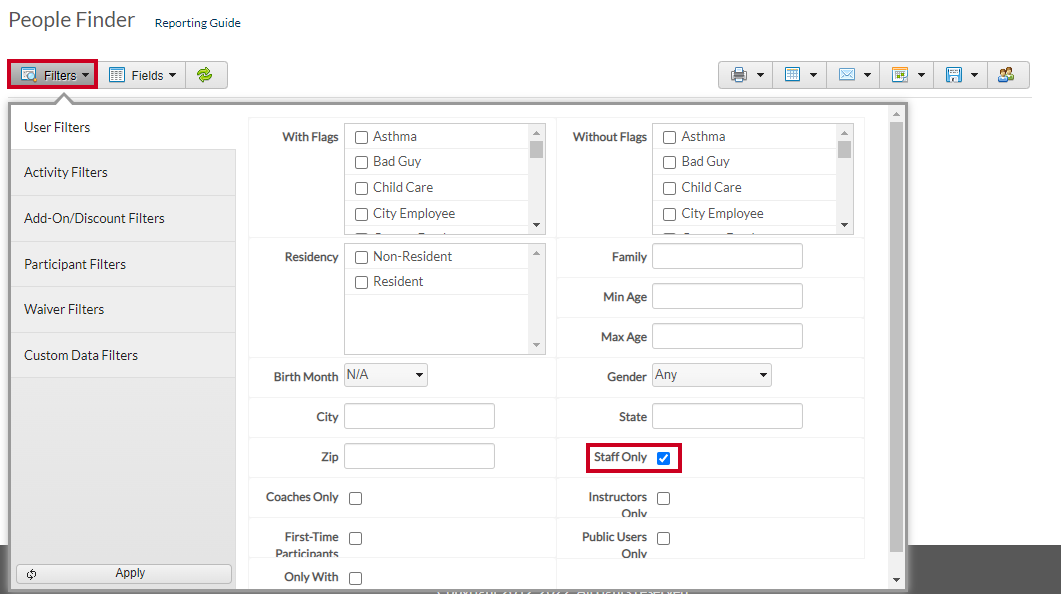Check Child Care in With Flags list
Screen dimensions: 1061x594
pos(361,188)
